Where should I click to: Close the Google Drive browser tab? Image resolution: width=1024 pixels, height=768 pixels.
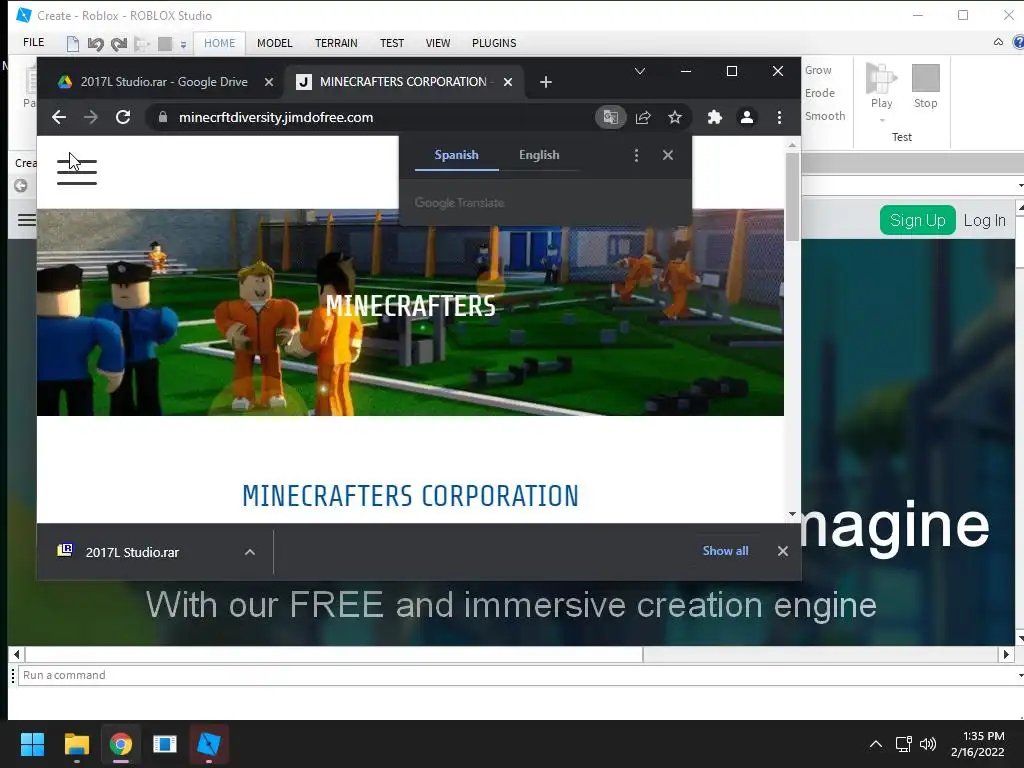click(x=268, y=82)
